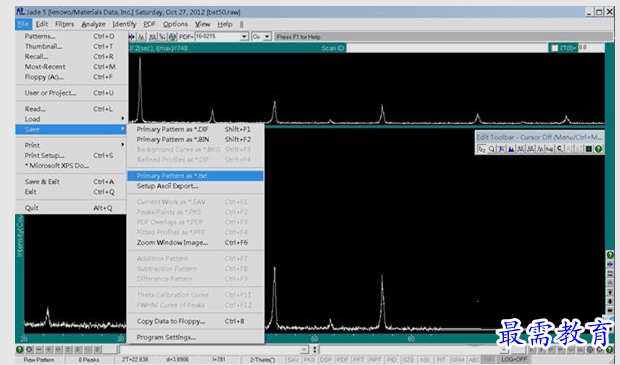Expand the Load submenu
This screenshot has width=620, height=365.
click(x=71, y=119)
